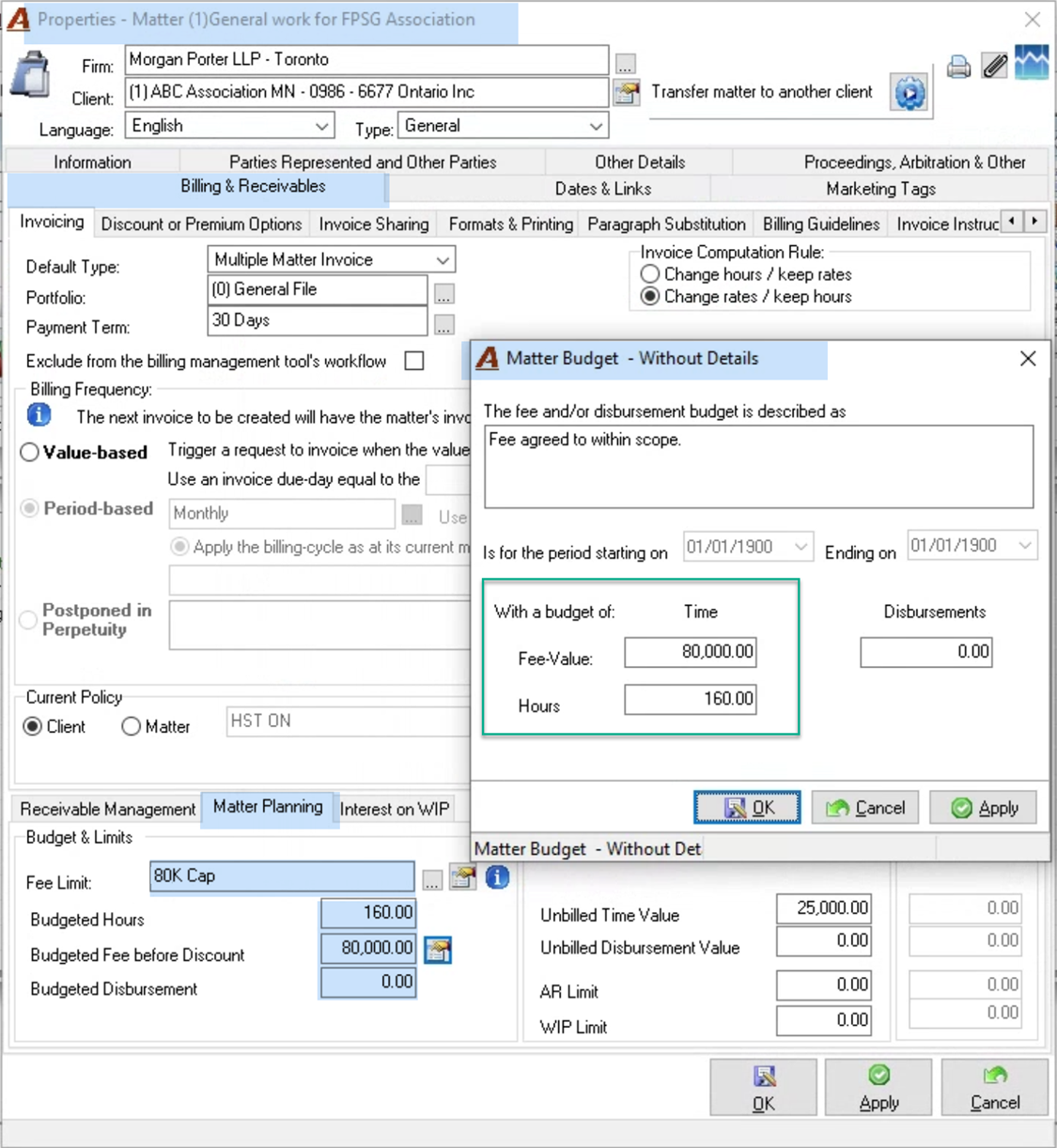Click OK in Matter Budget dialog
Screen dimensions: 1057x1148
[748, 808]
